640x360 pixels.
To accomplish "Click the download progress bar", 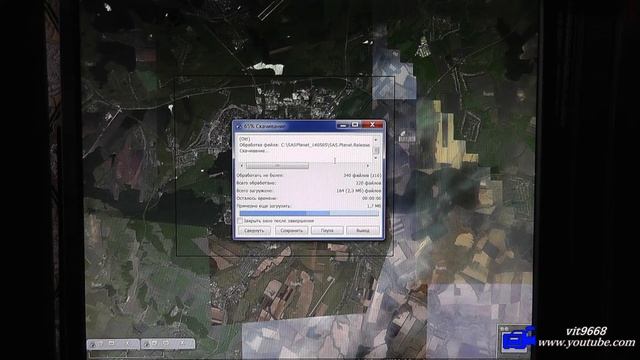I will pos(309,213).
